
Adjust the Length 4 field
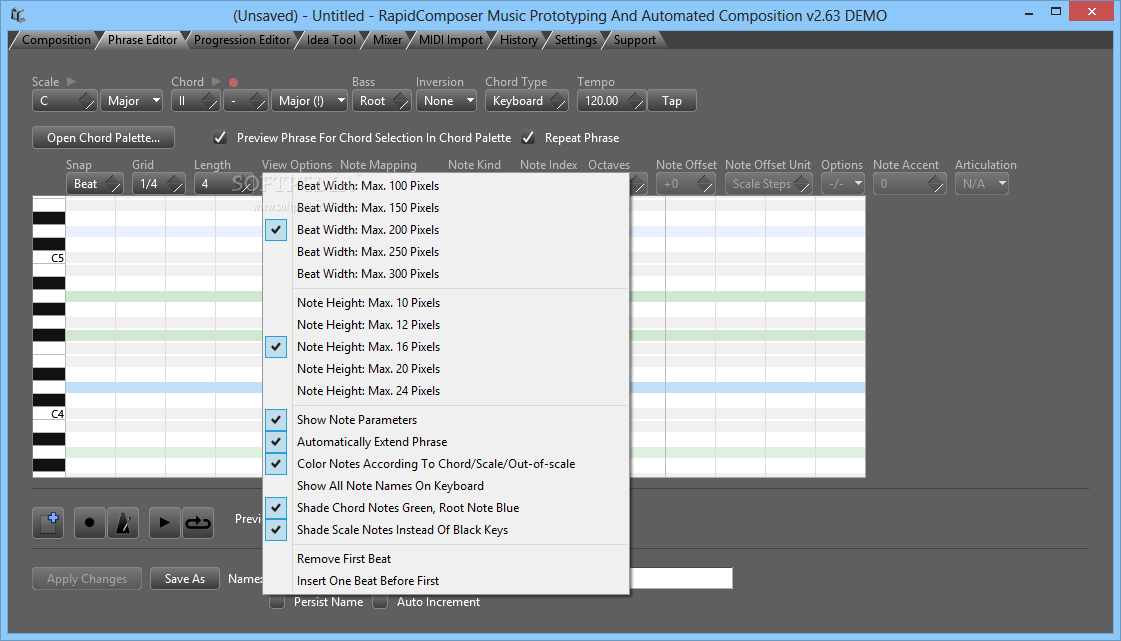[x=223, y=184]
